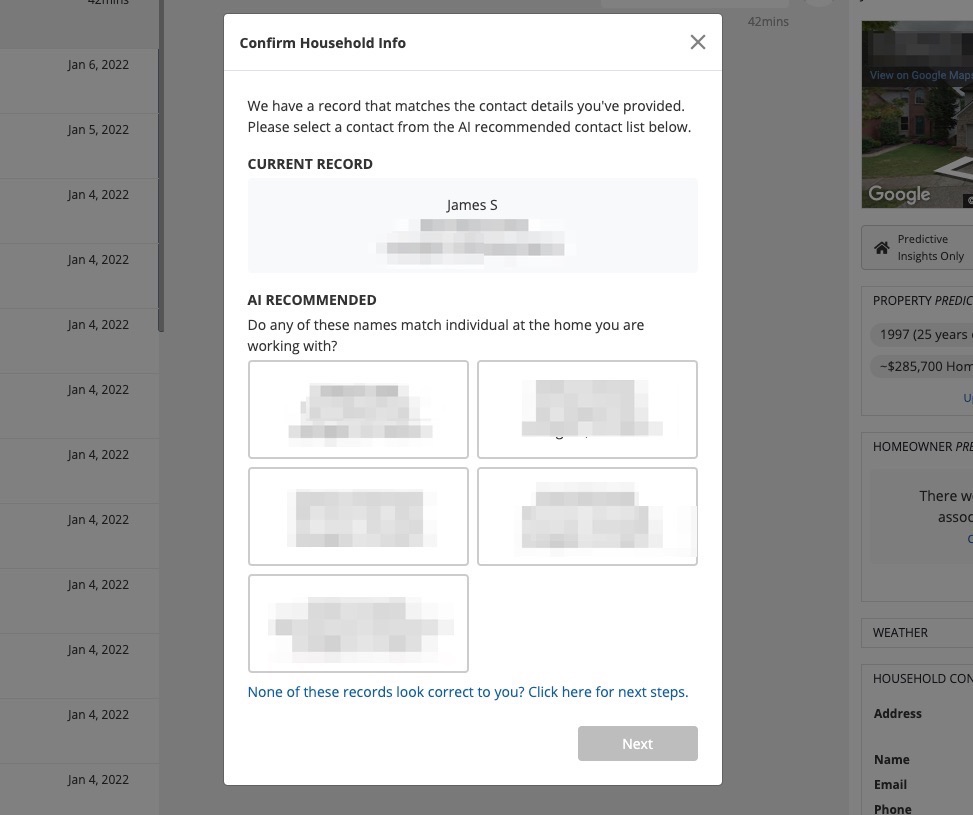The width and height of the screenshot is (973, 815).
Task: Click the home icon beside Predictive Insights Only
Action: (x=881, y=248)
